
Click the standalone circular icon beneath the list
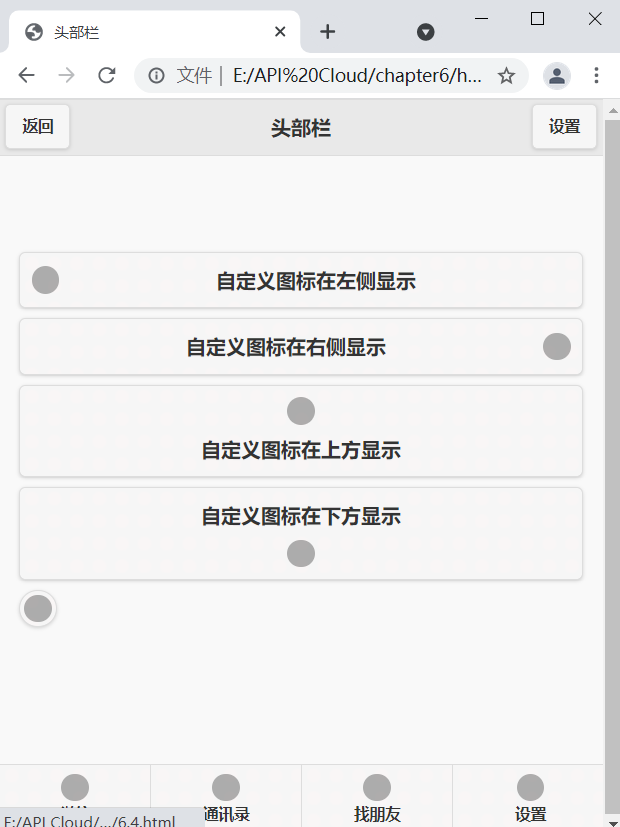tap(38, 608)
